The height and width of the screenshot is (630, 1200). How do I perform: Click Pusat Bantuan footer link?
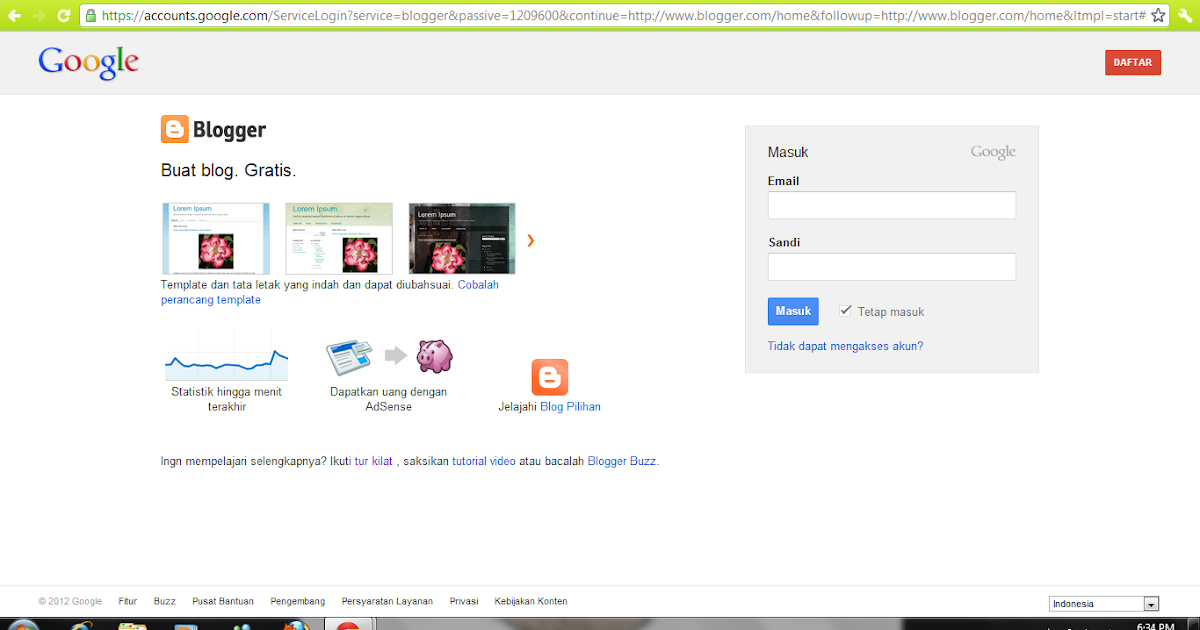pyautogui.click(x=223, y=601)
